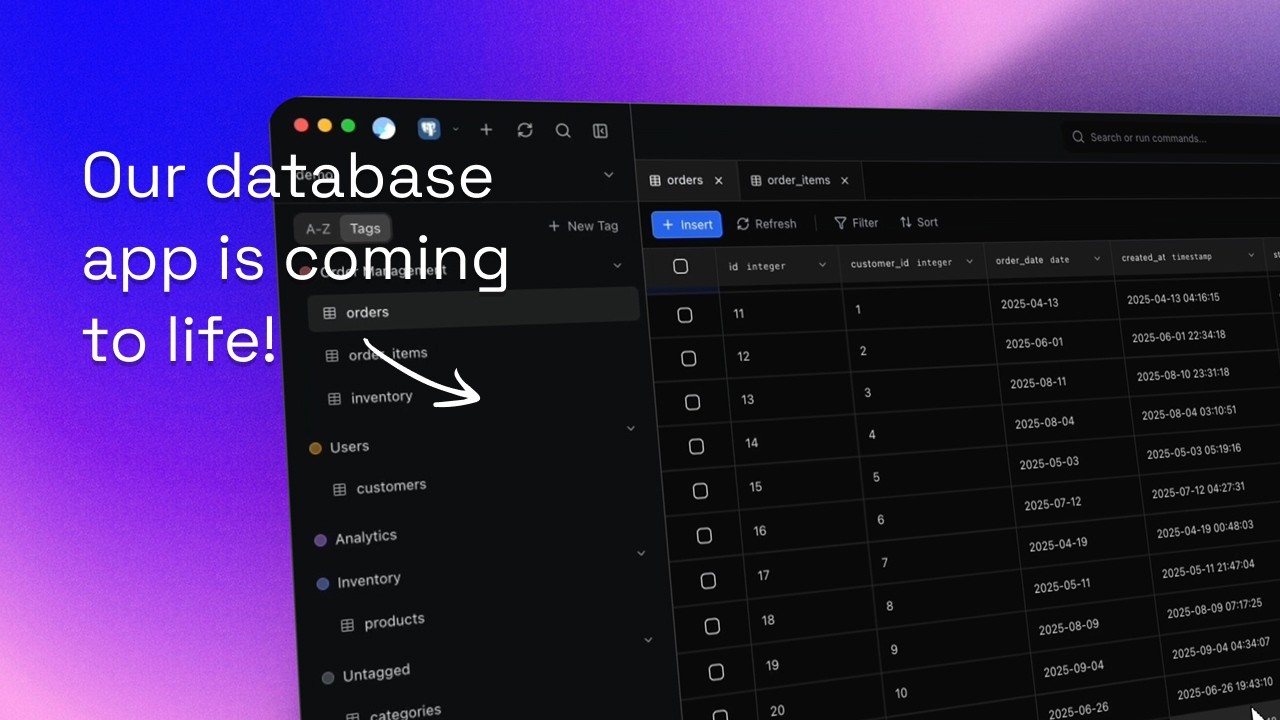Click the gray Untagged color dot
Viewport: 1280px width, 720px height.
(328, 678)
